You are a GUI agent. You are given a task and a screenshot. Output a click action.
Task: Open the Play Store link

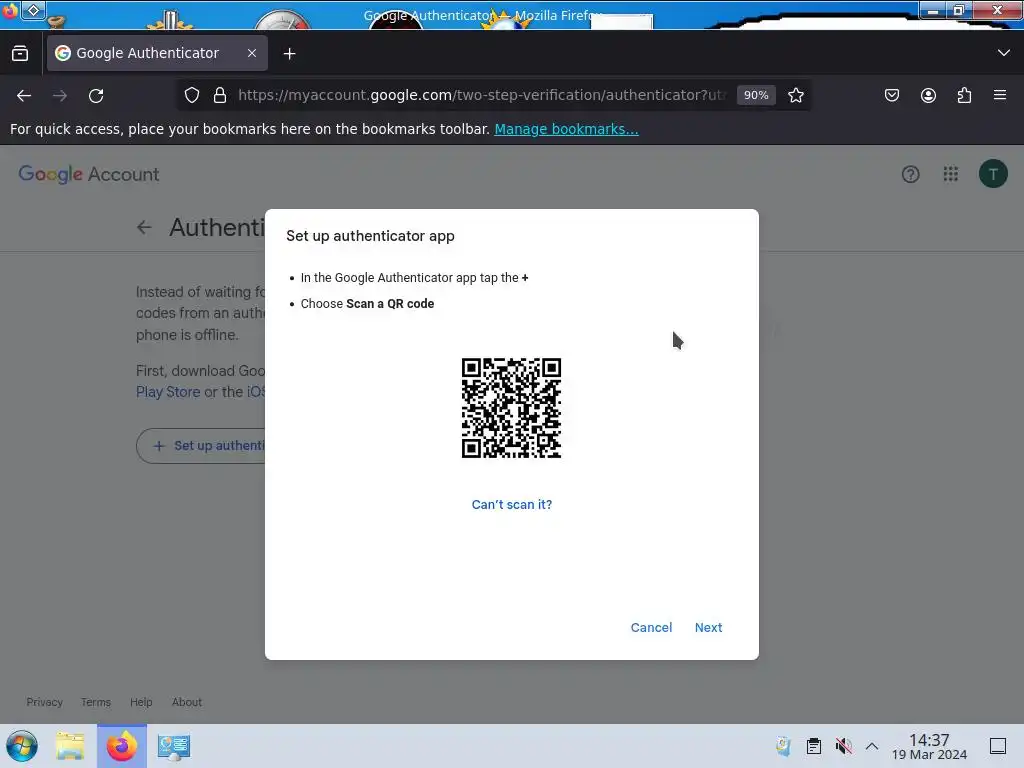168,392
